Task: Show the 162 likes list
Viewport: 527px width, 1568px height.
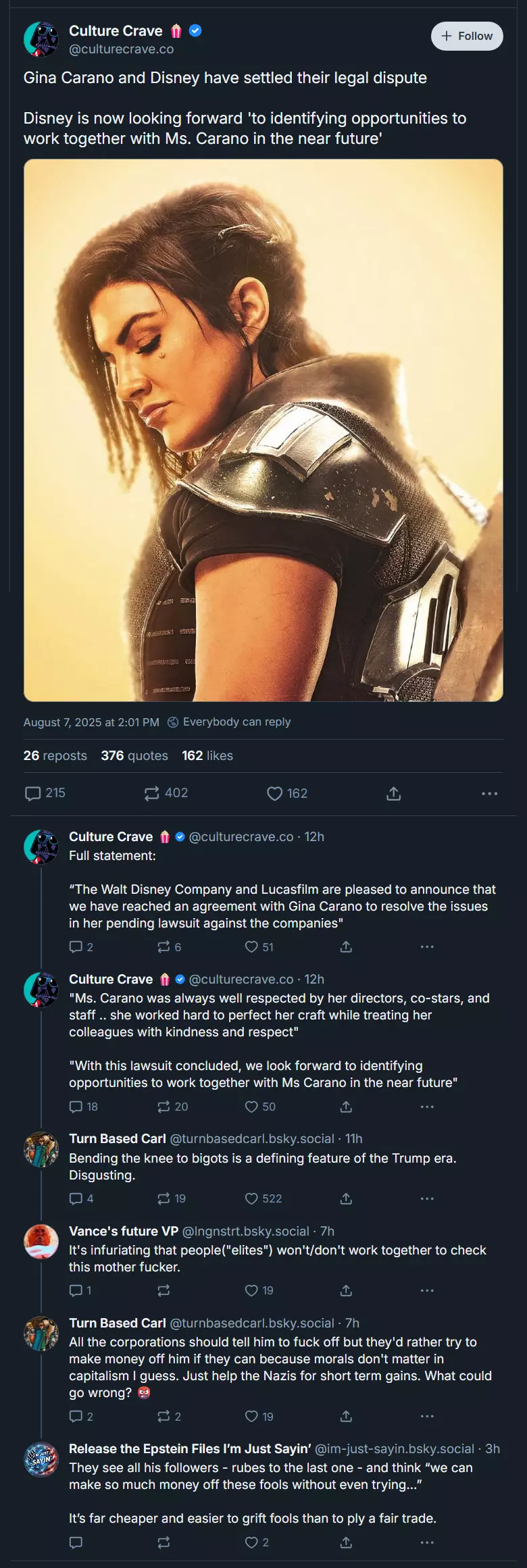Action: pyautogui.click(x=207, y=755)
